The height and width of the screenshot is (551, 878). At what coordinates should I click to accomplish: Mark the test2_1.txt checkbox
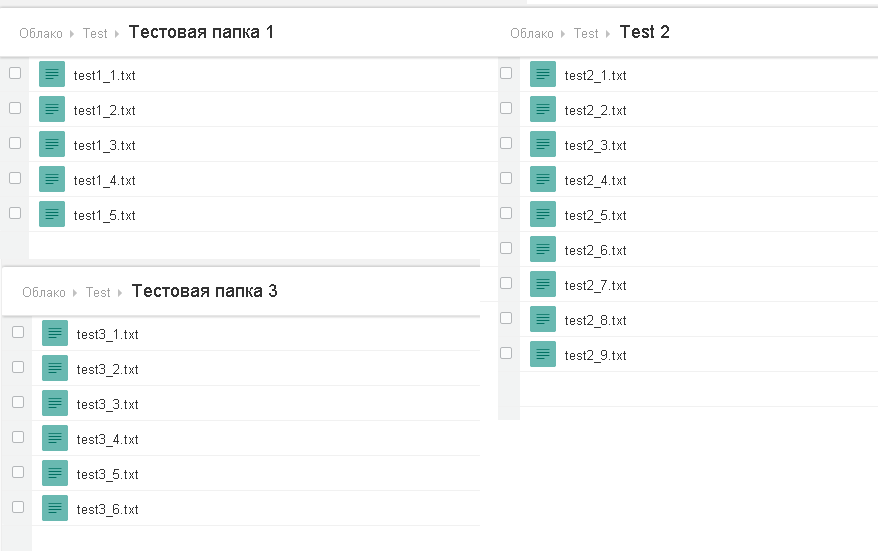click(506, 73)
